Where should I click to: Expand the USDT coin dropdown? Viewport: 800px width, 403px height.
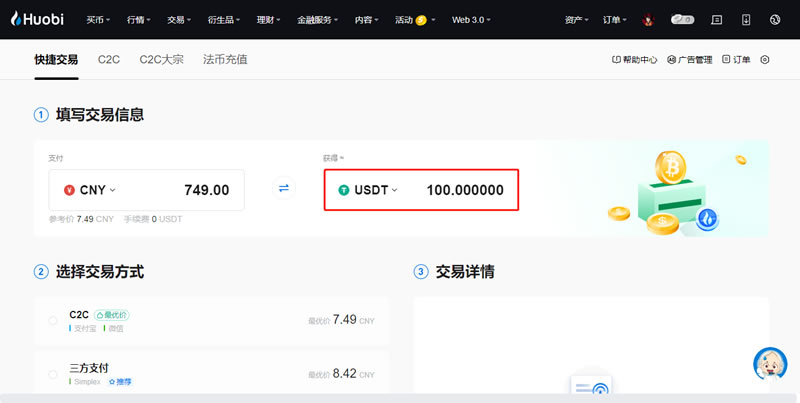coord(368,190)
